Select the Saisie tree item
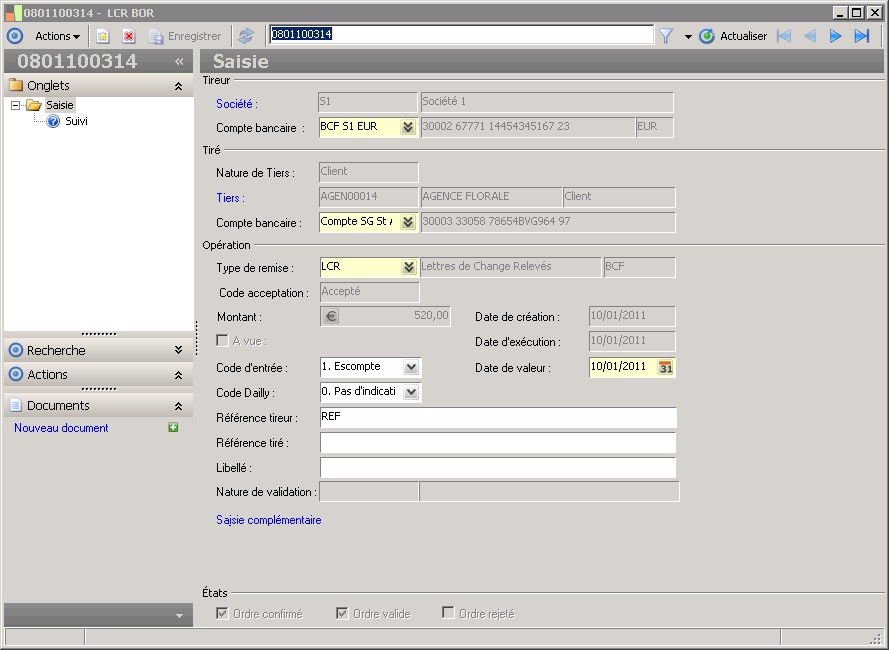Viewport: 889px width, 650px height. [x=60, y=105]
